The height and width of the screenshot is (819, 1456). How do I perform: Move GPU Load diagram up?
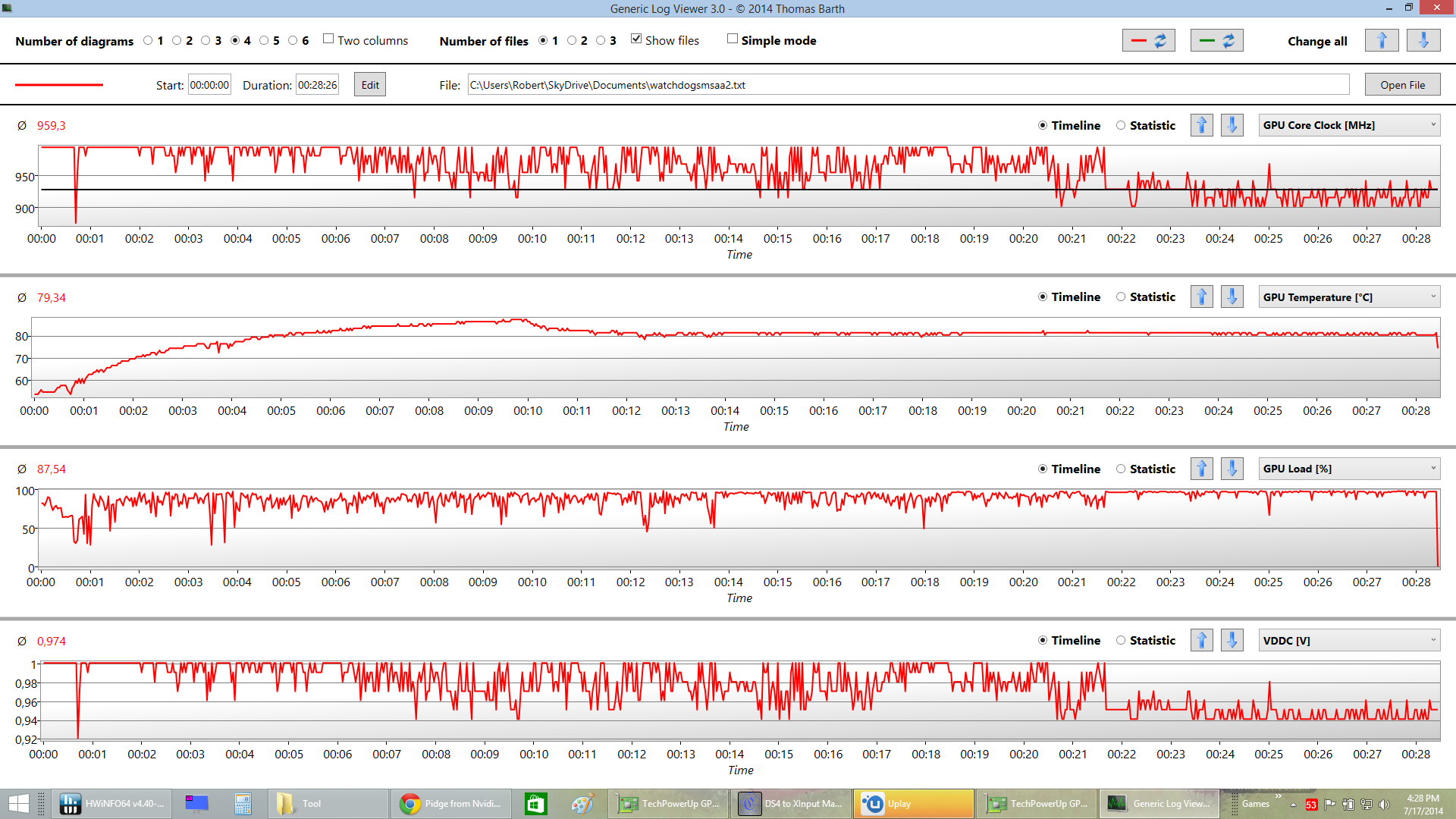1202,469
